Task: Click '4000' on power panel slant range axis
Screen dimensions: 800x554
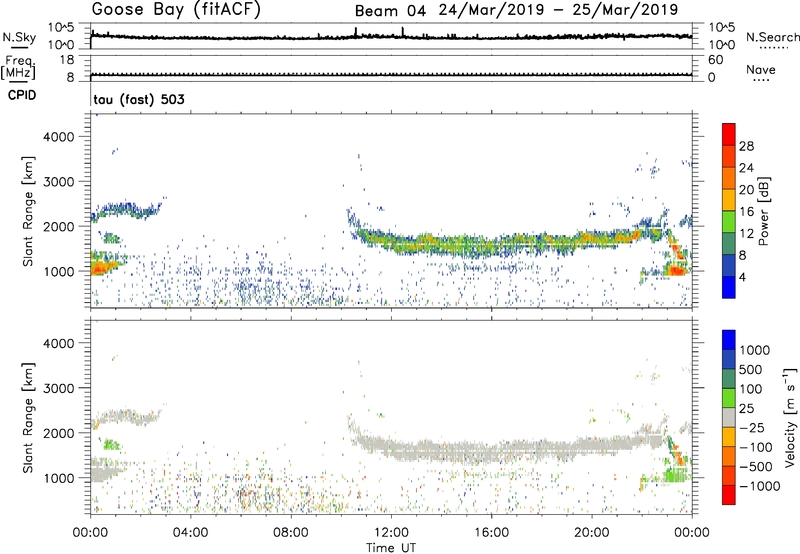Action: tap(58, 137)
